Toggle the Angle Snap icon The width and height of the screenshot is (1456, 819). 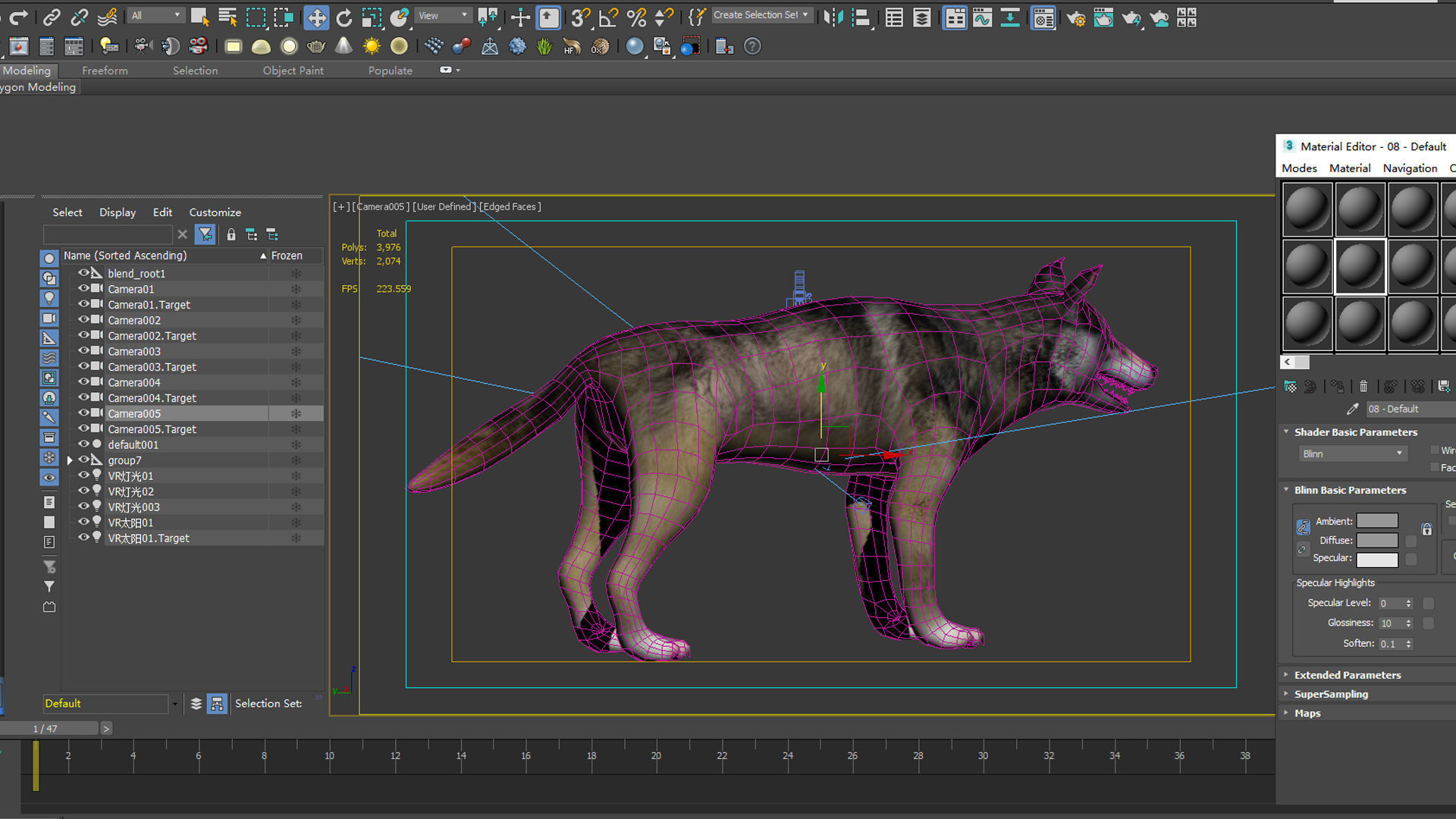coord(608,17)
